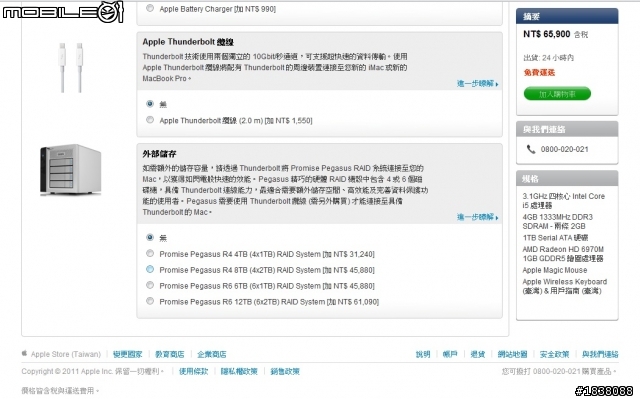This screenshot has height=399, width=640.
Task: Open 網站地圖 site map link
Action: [512, 354]
